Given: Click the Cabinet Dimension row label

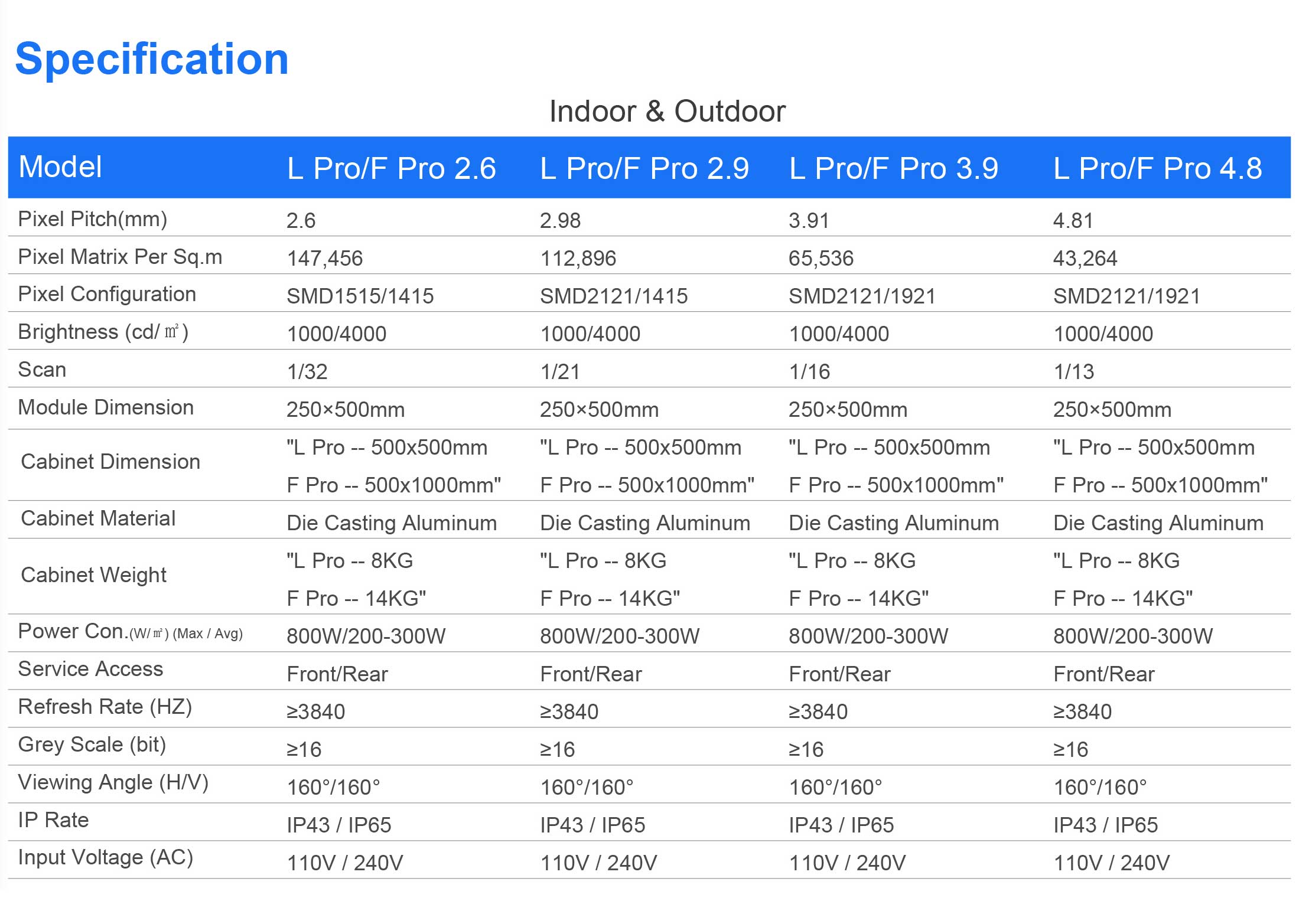Looking at the screenshot, I should pyautogui.click(x=110, y=462).
